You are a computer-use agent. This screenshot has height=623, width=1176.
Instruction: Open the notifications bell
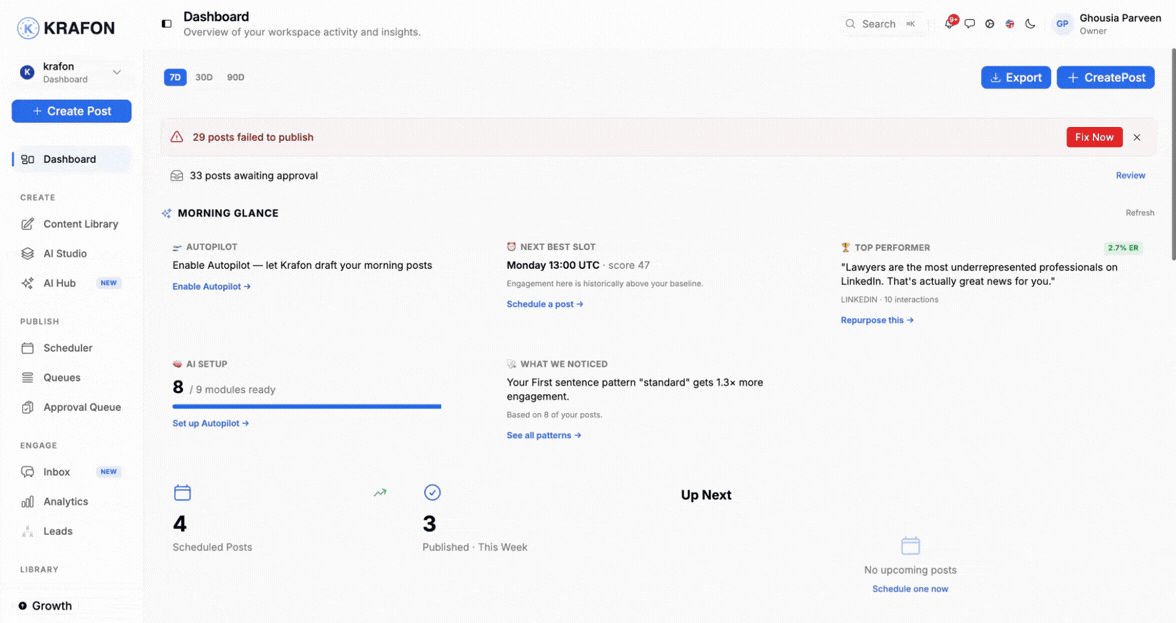(950, 23)
